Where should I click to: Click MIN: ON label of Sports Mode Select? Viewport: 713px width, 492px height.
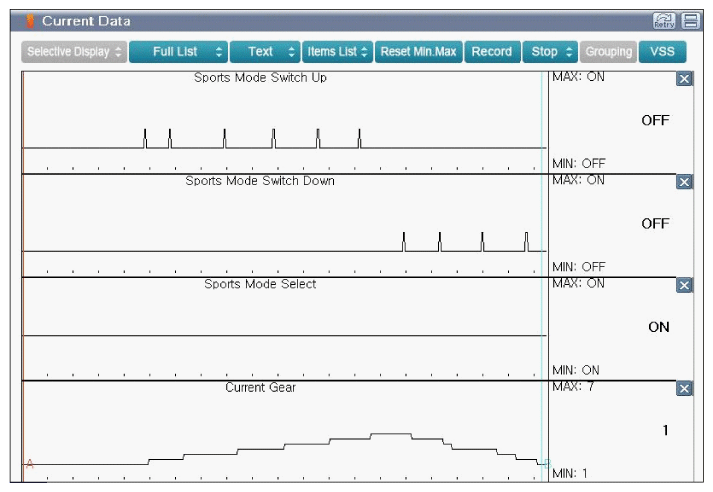pyautogui.click(x=576, y=370)
